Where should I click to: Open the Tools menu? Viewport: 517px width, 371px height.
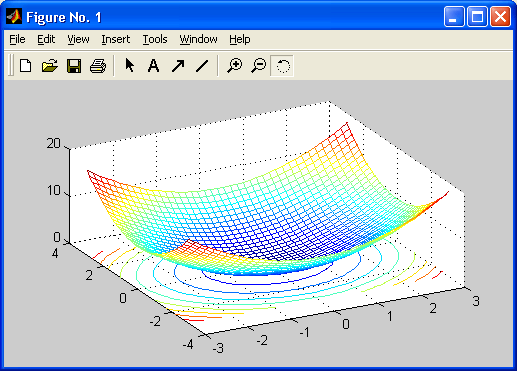(155, 39)
